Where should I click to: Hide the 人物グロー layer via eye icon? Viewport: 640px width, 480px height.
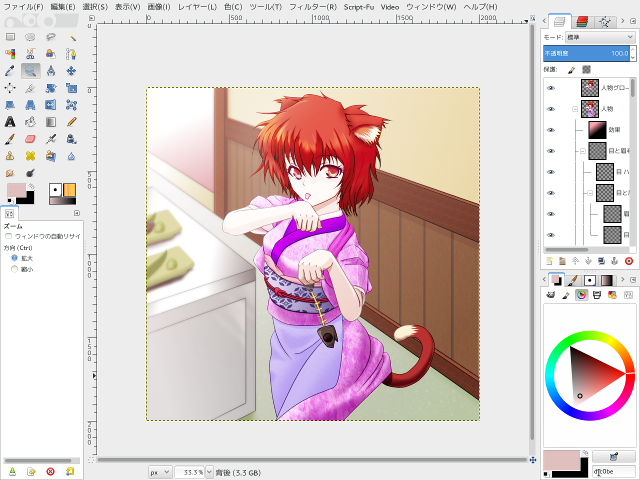[551, 88]
